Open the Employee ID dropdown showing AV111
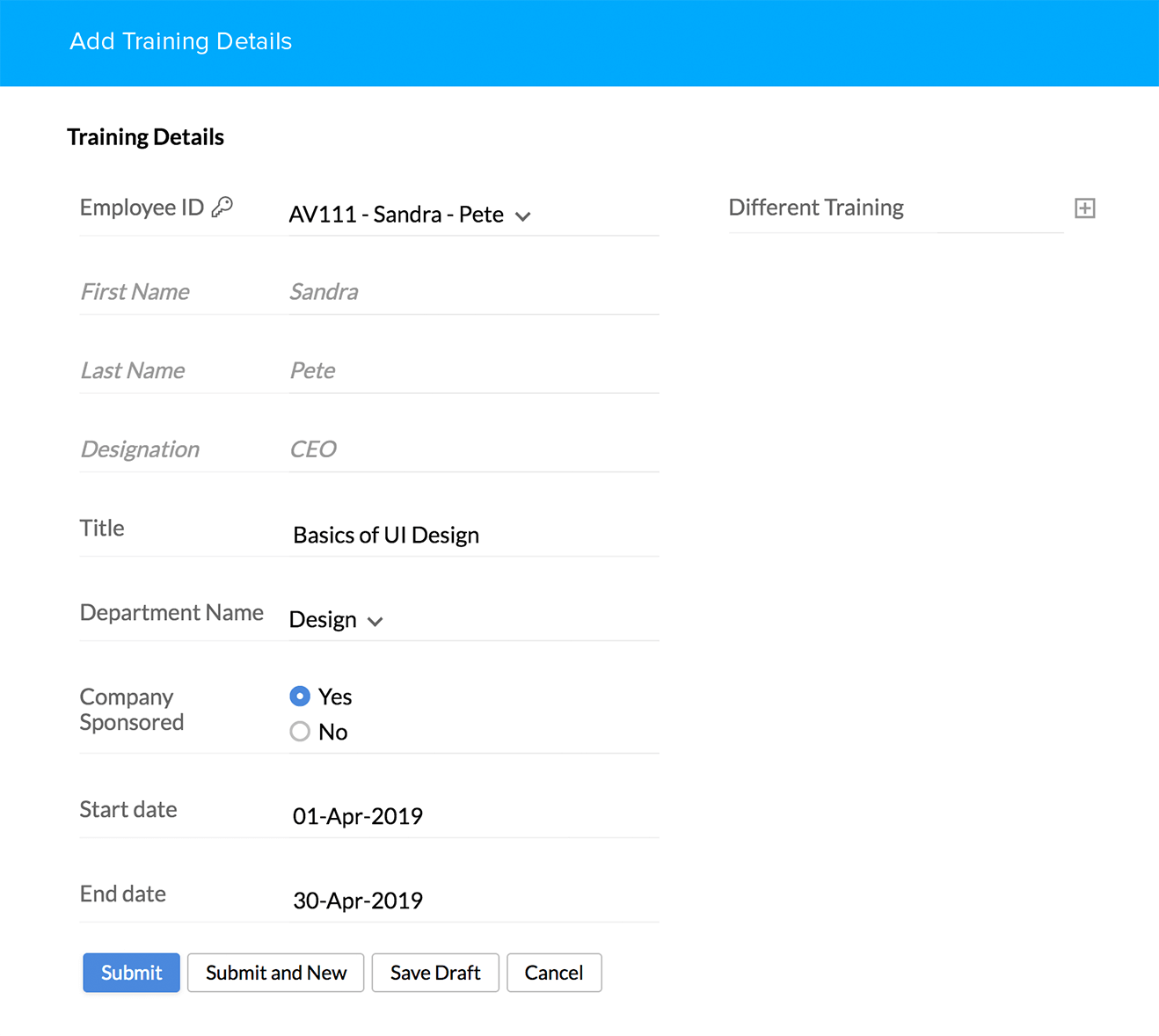The height and width of the screenshot is (1036, 1159). click(410, 215)
